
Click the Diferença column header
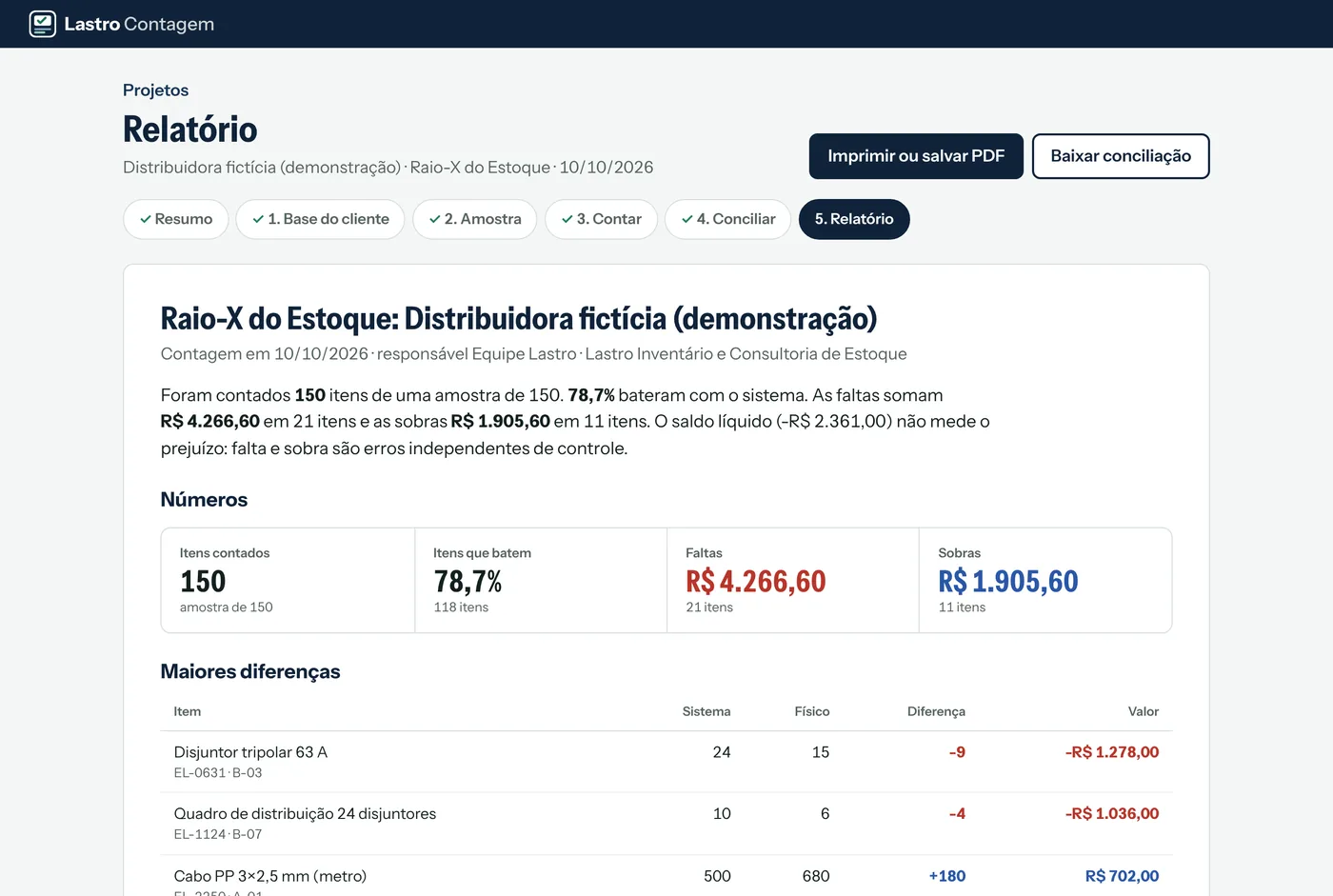point(936,711)
